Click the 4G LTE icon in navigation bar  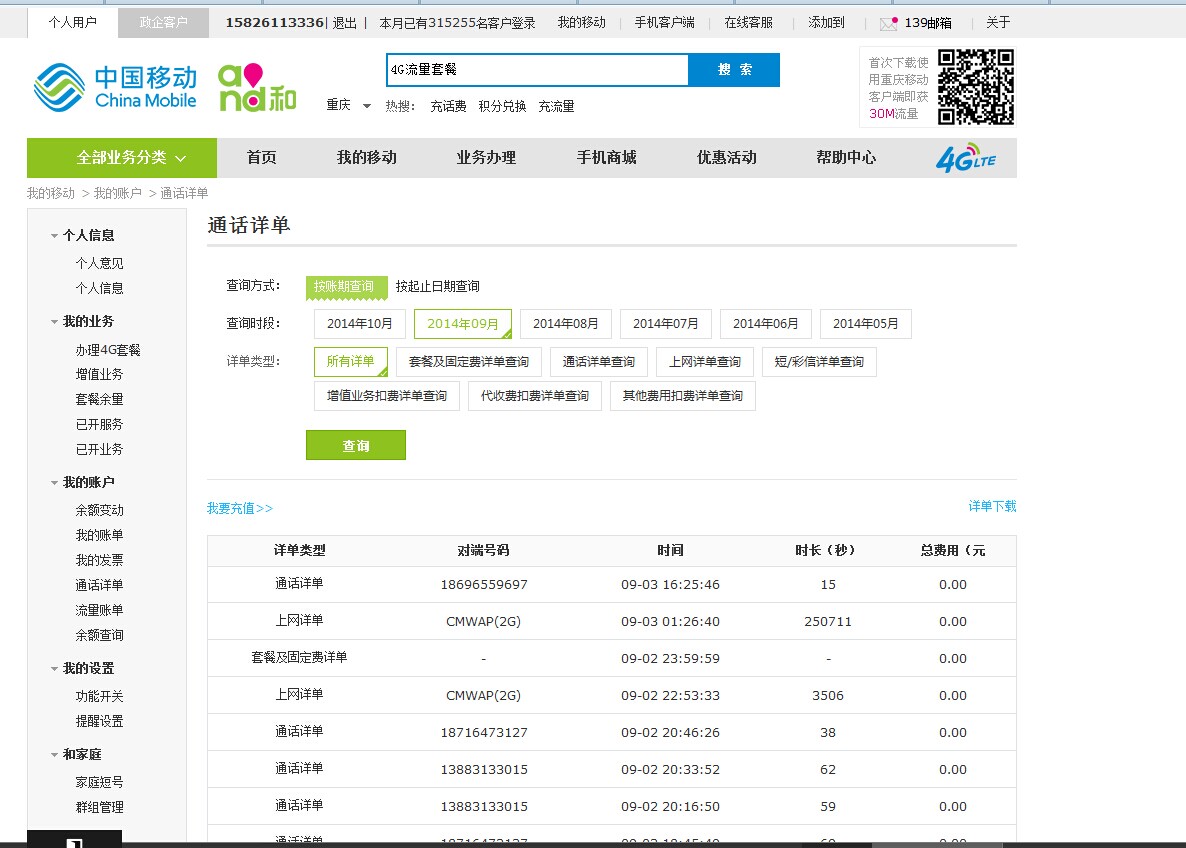click(965, 158)
